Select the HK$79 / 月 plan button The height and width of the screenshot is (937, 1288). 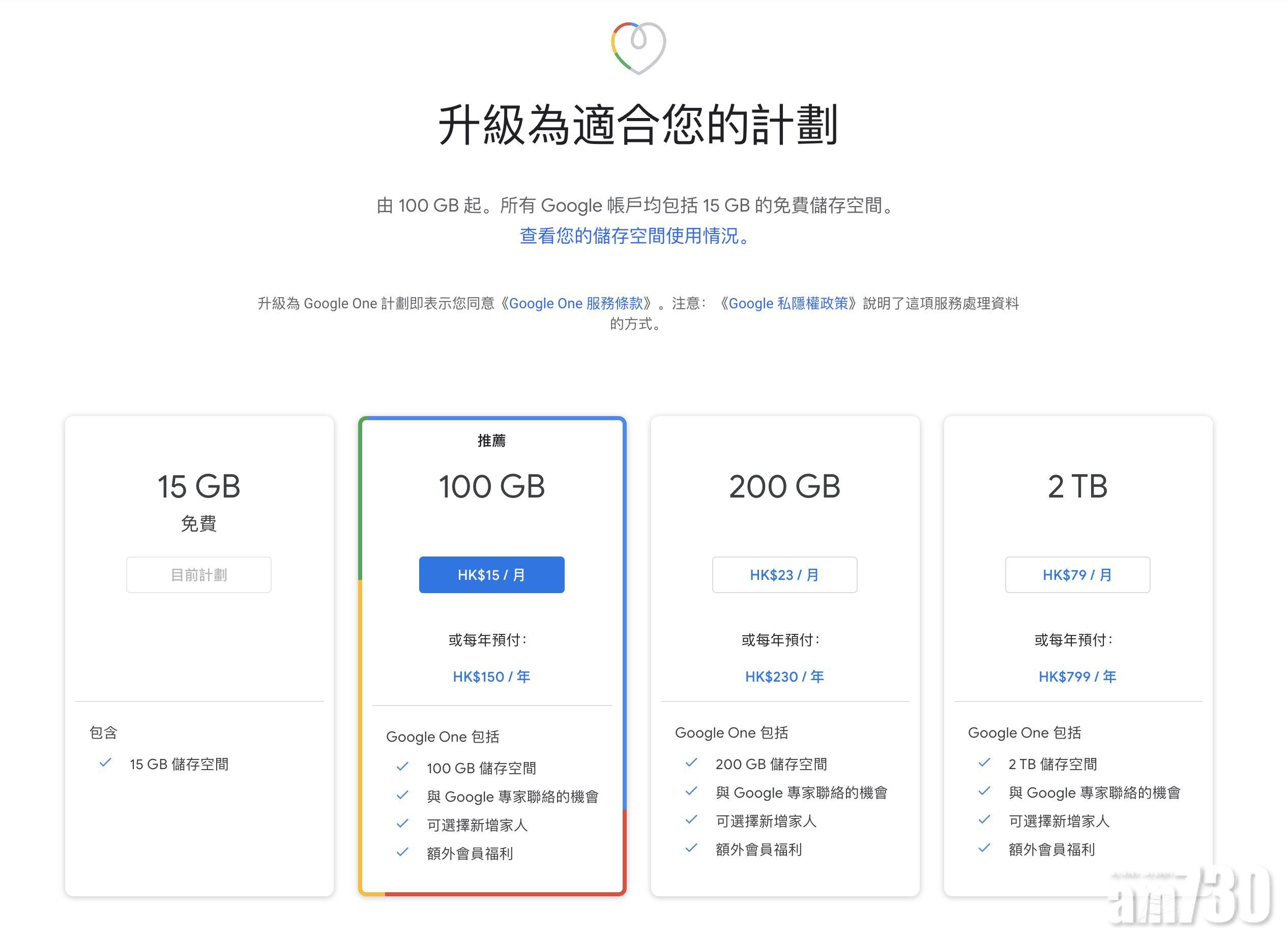[x=1077, y=575]
